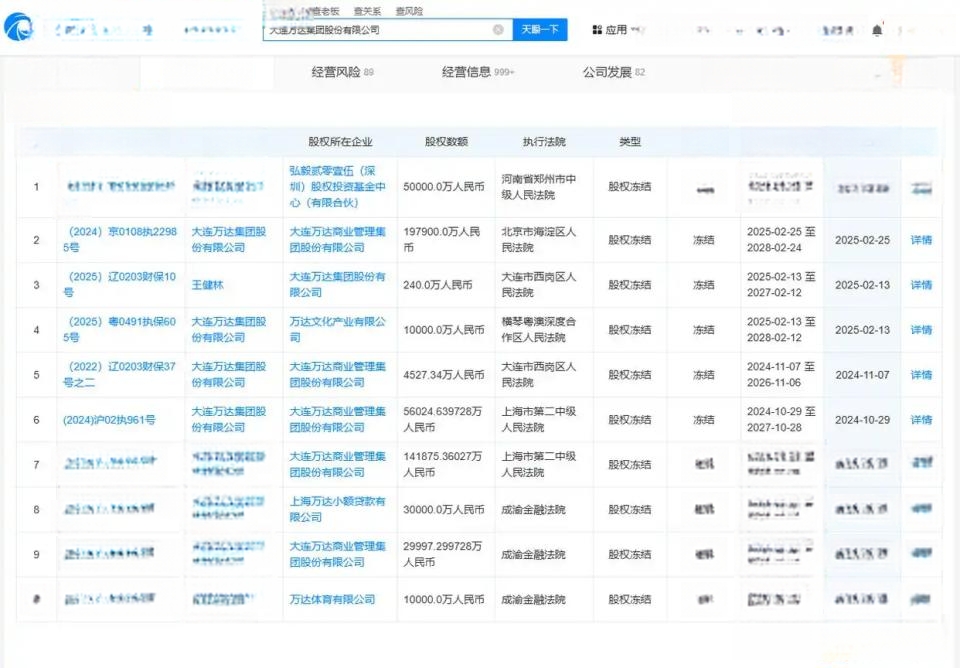Open 万达文化产业有限公司 company link
This screenshot has height=668, width=960.
point(337,329)
